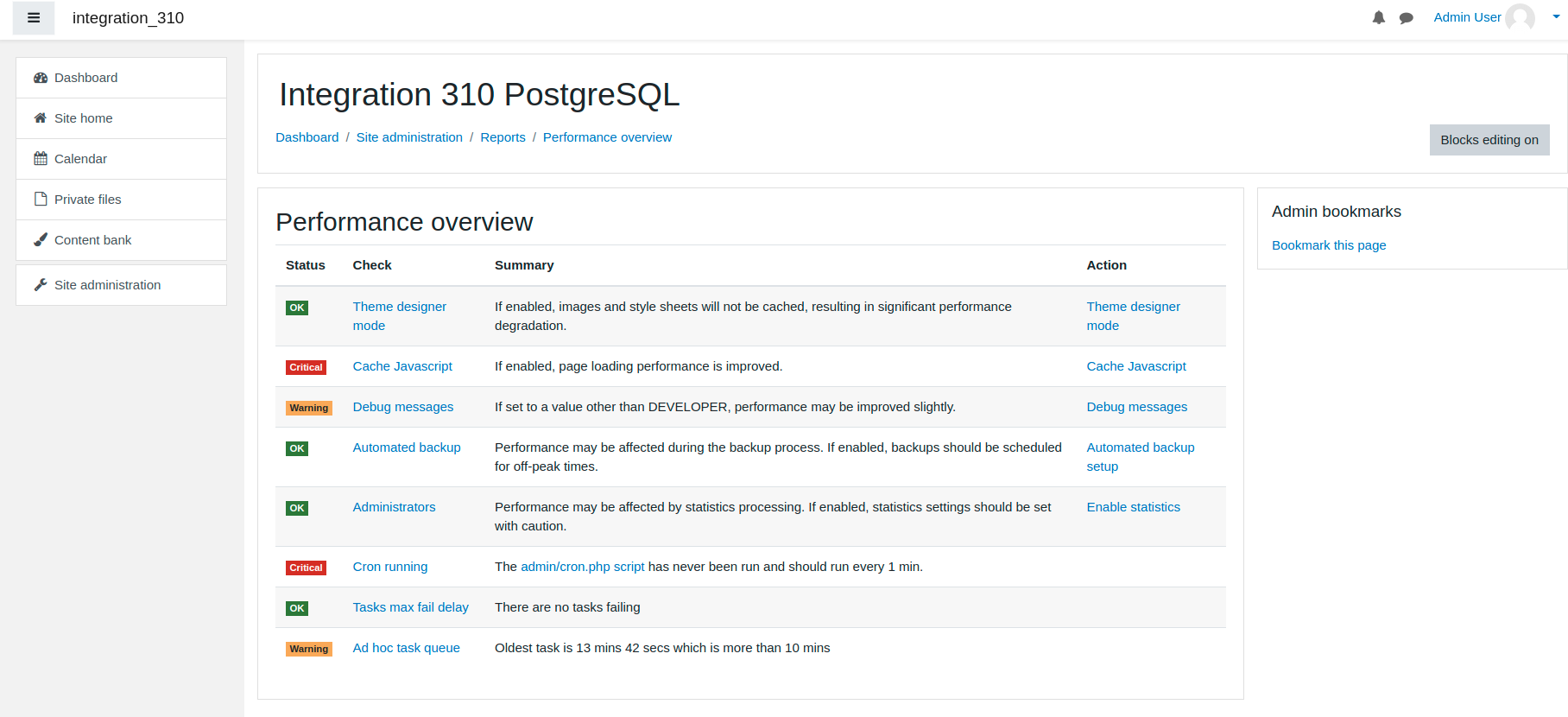This screenshot has height=717, width=1568.
Task: Expand the user menu dropdown arrow
Action: (1556, 17)
